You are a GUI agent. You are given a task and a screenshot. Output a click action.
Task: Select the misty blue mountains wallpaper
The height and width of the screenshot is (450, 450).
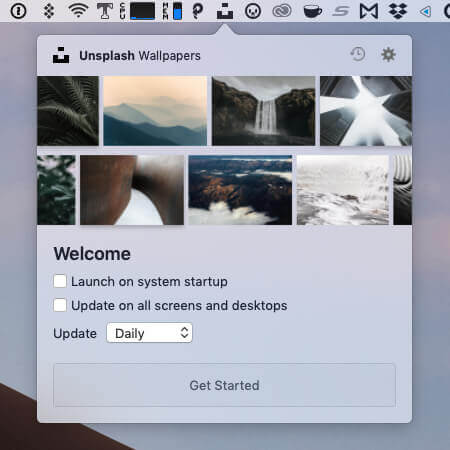pos(155,111)
